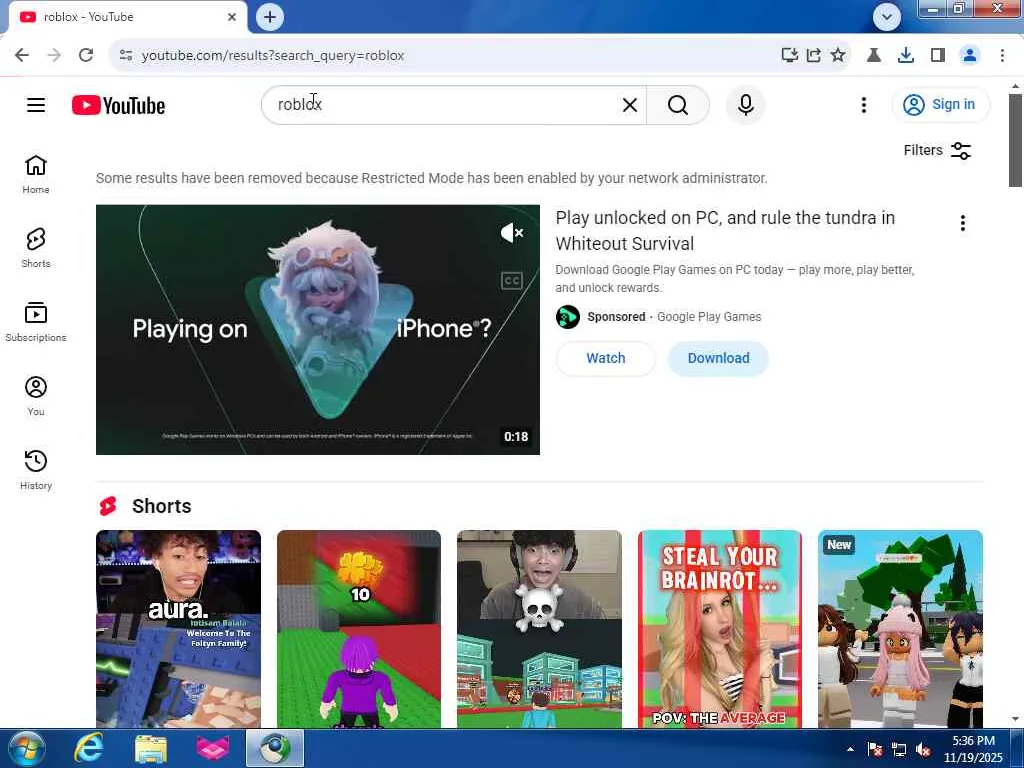This screenshot has height=768, width=1024.
Task: Toggle captions on the ad preview
Action: click(x=511, y=281)
